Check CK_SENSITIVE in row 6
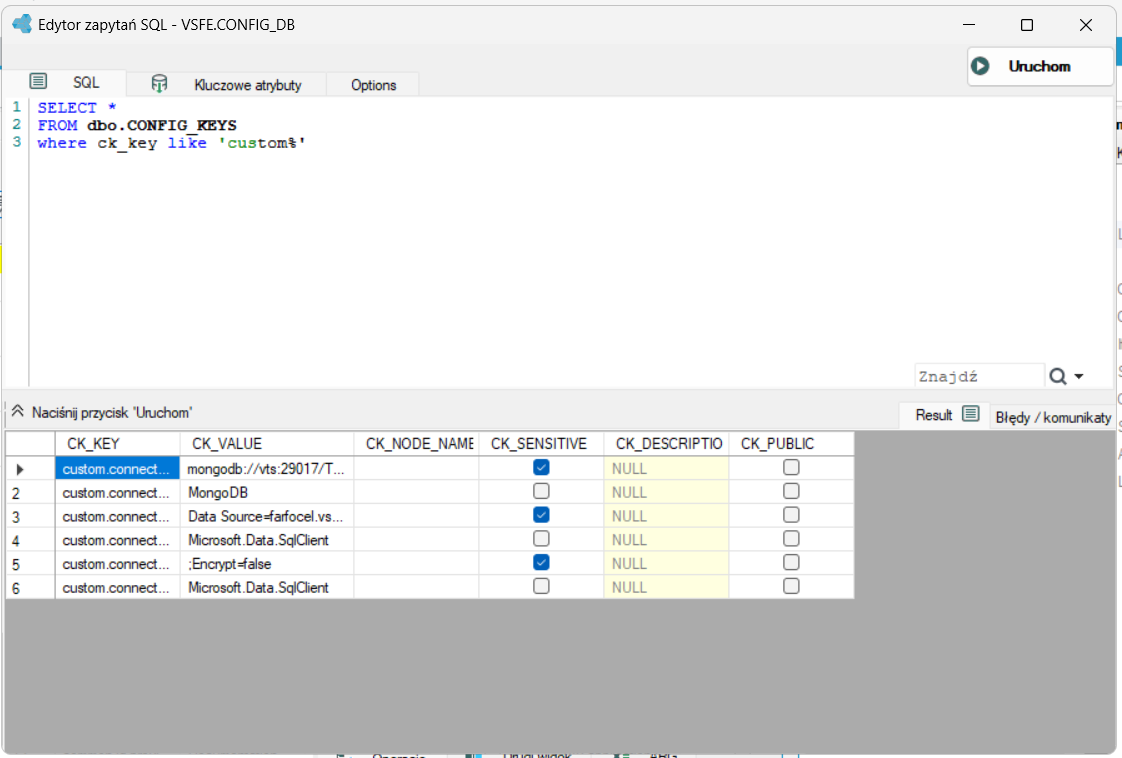 541,586
